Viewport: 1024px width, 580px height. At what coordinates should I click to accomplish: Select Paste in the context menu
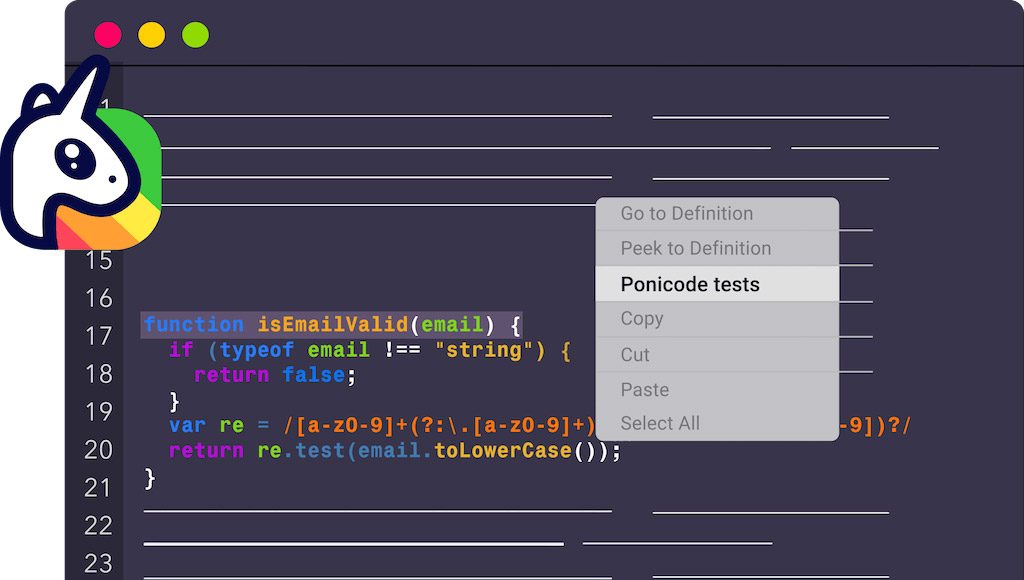pos(717,390)
